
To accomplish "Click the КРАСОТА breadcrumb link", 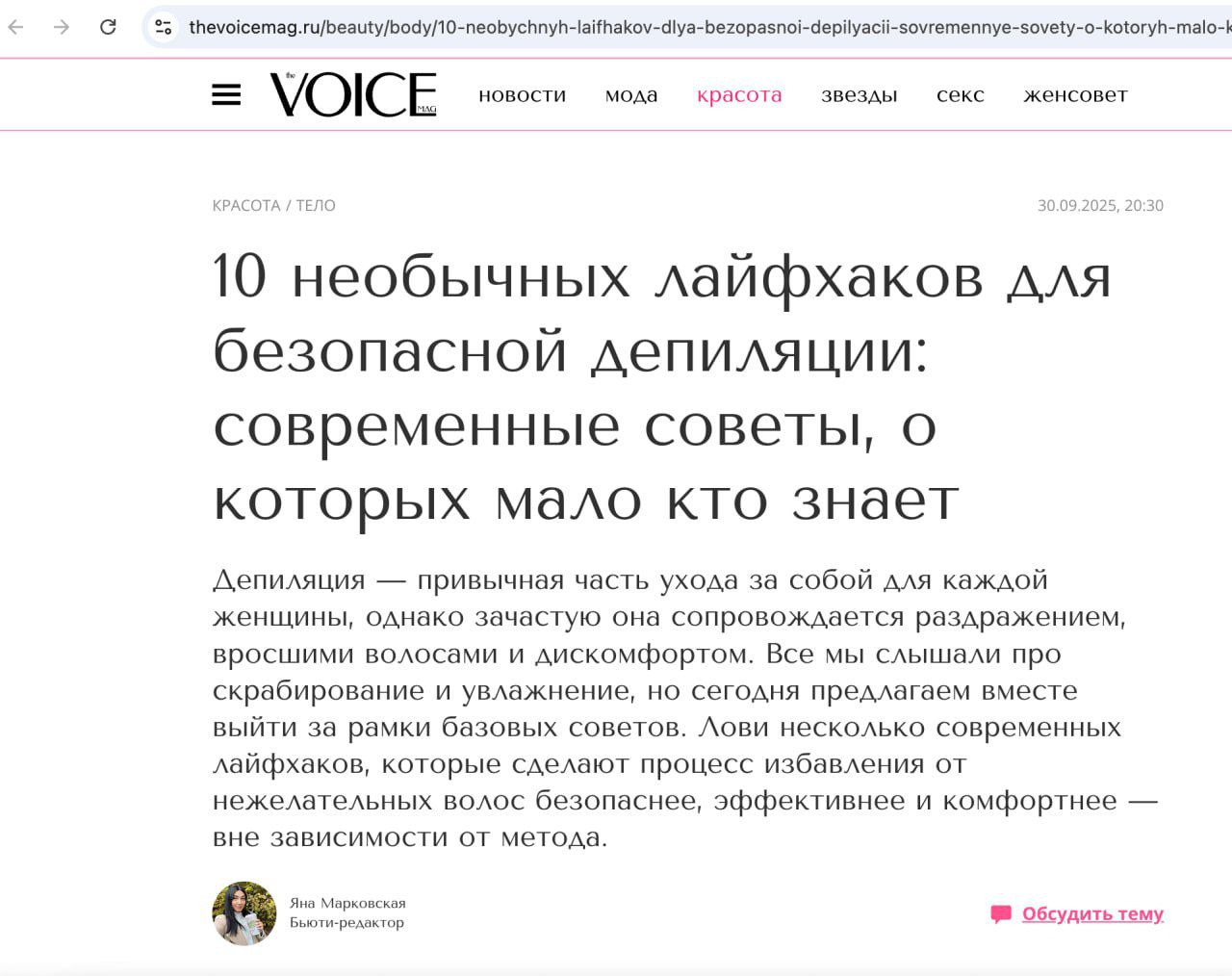I will click(x=246, y=205).
